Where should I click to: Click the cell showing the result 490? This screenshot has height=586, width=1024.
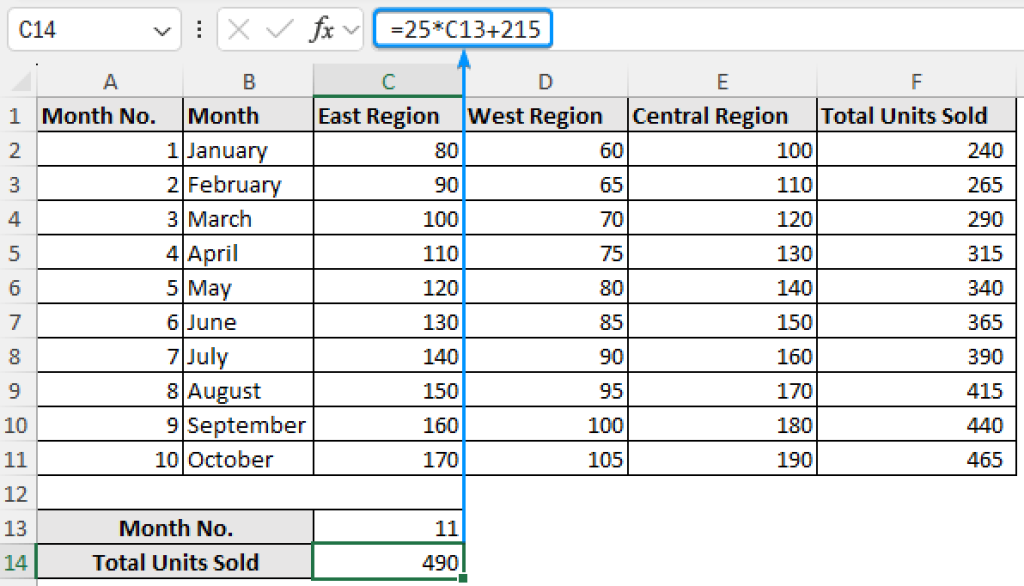tap(388, 562)
